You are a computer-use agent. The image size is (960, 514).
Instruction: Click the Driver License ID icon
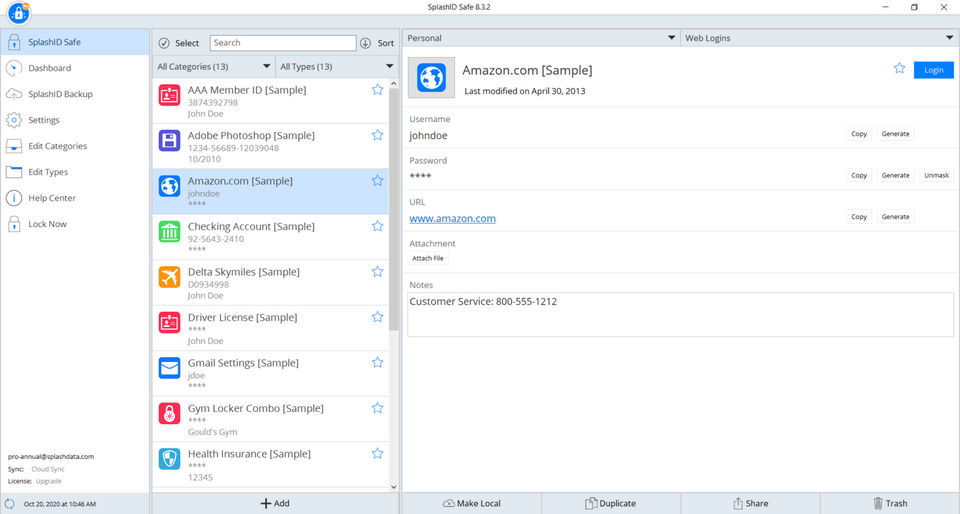[x=170, y=322]
